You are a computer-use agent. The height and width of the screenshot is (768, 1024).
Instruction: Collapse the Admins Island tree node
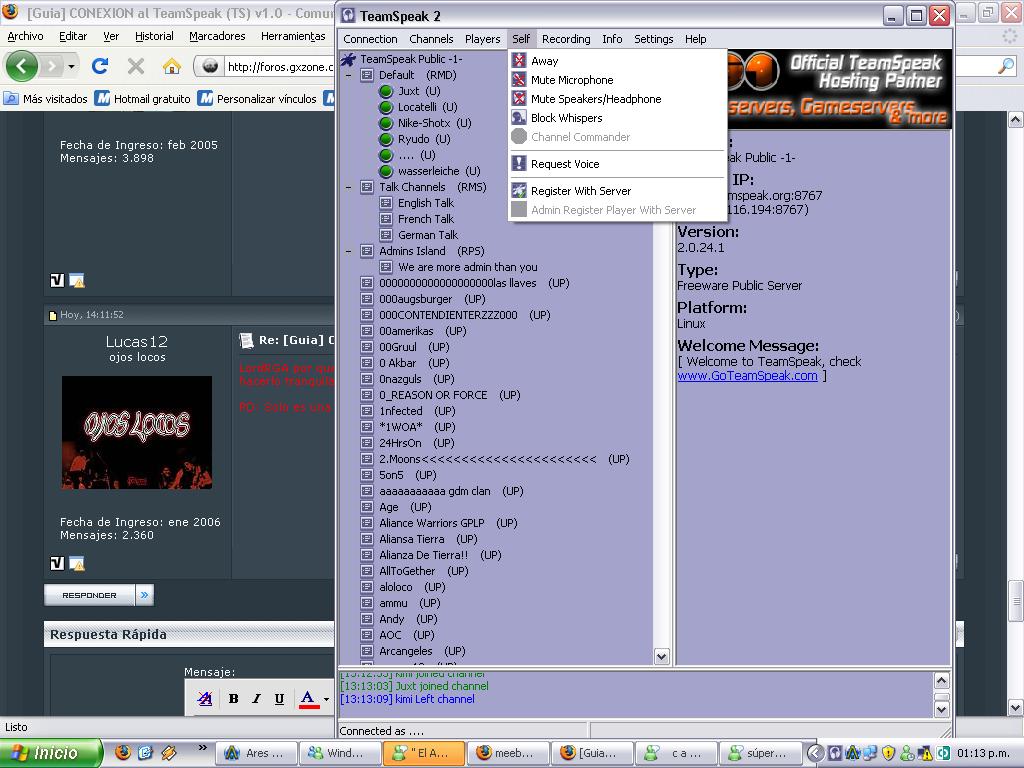[349, 251]
